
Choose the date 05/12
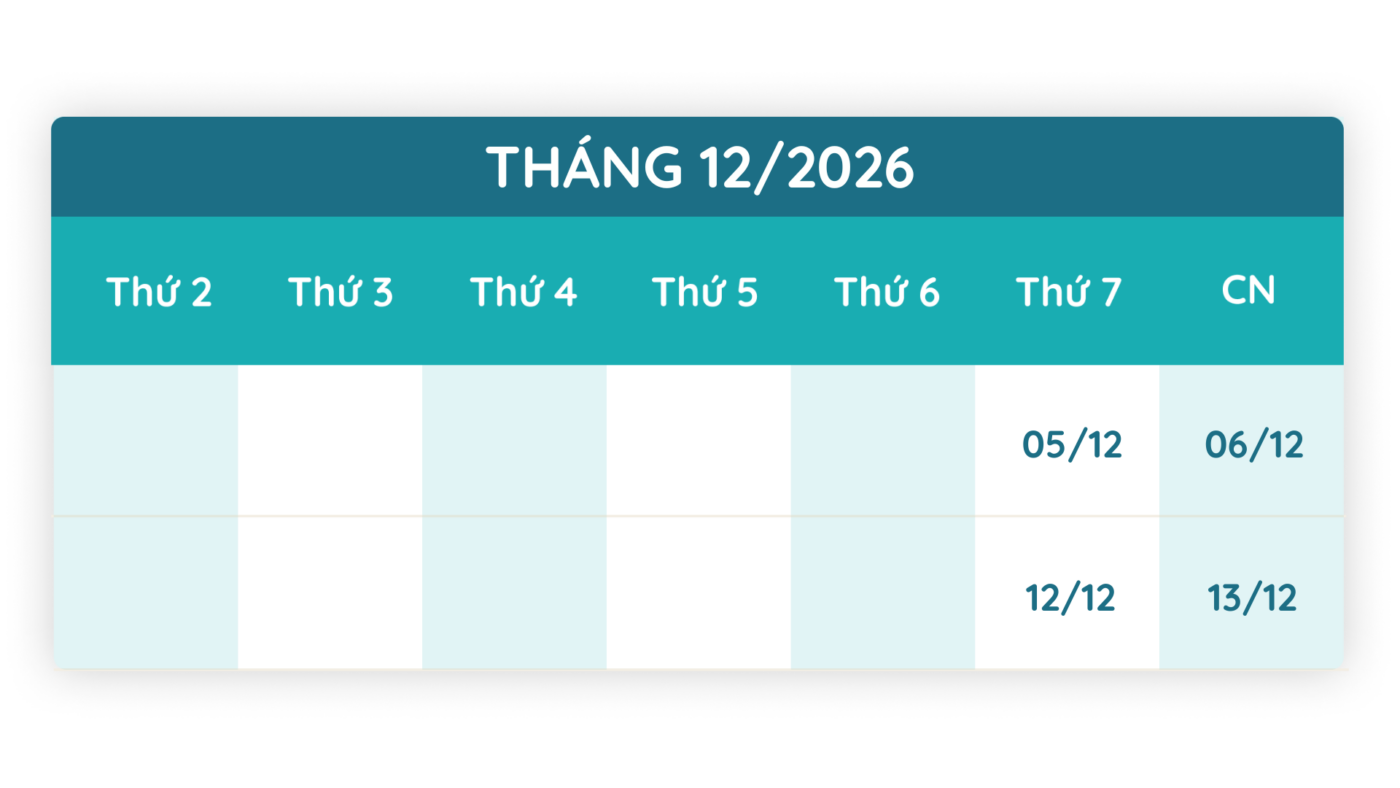1072,444
